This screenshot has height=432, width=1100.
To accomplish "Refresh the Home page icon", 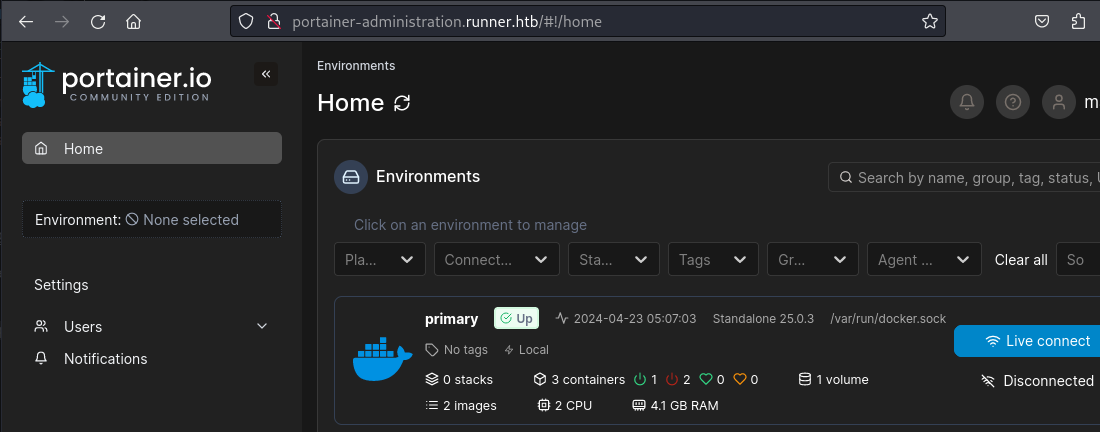I will (402, 103).
